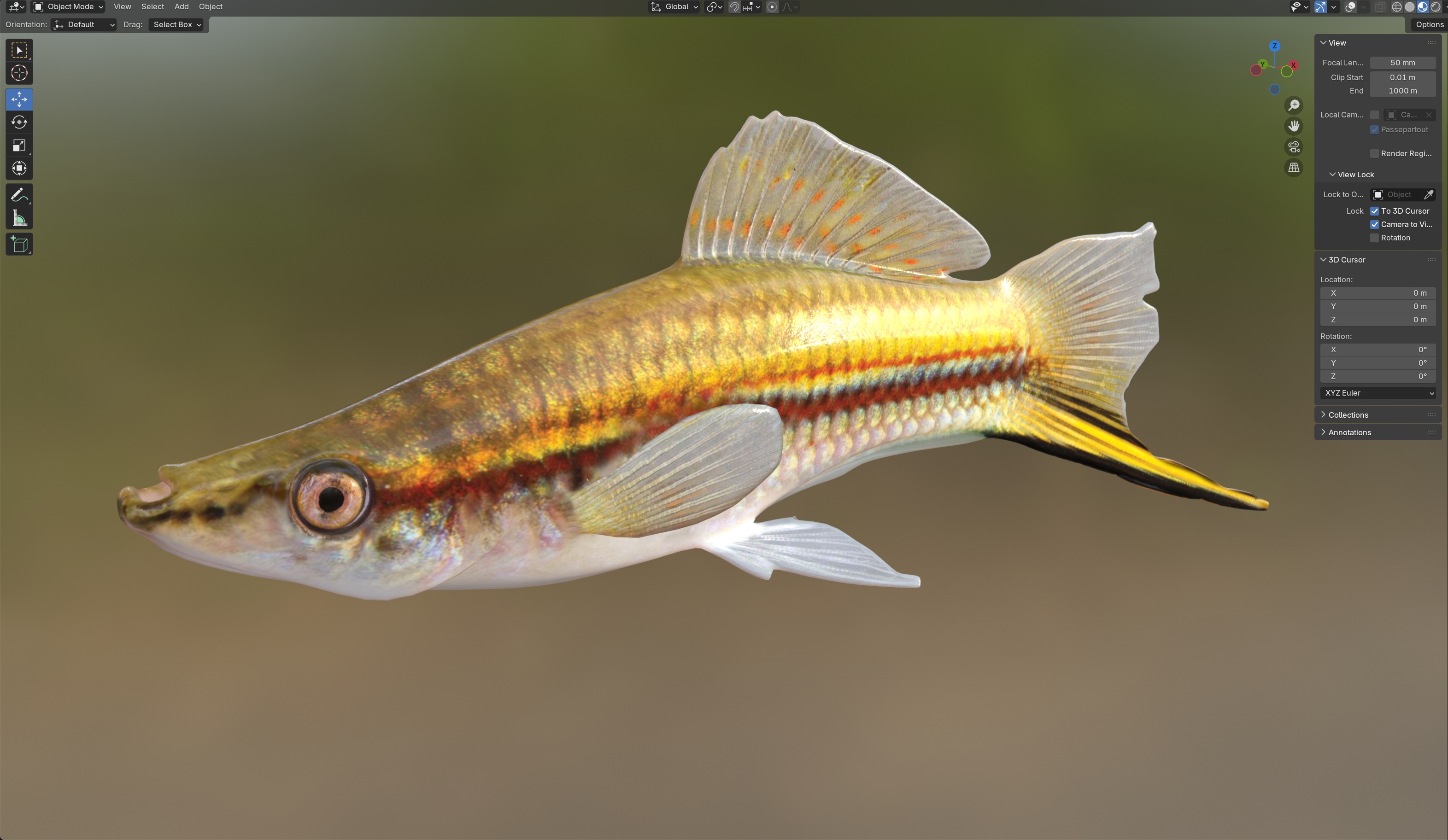Open the Add menu
This screenshot has width=1448, height=840.
pyautogui.click(x=182, y=7)
